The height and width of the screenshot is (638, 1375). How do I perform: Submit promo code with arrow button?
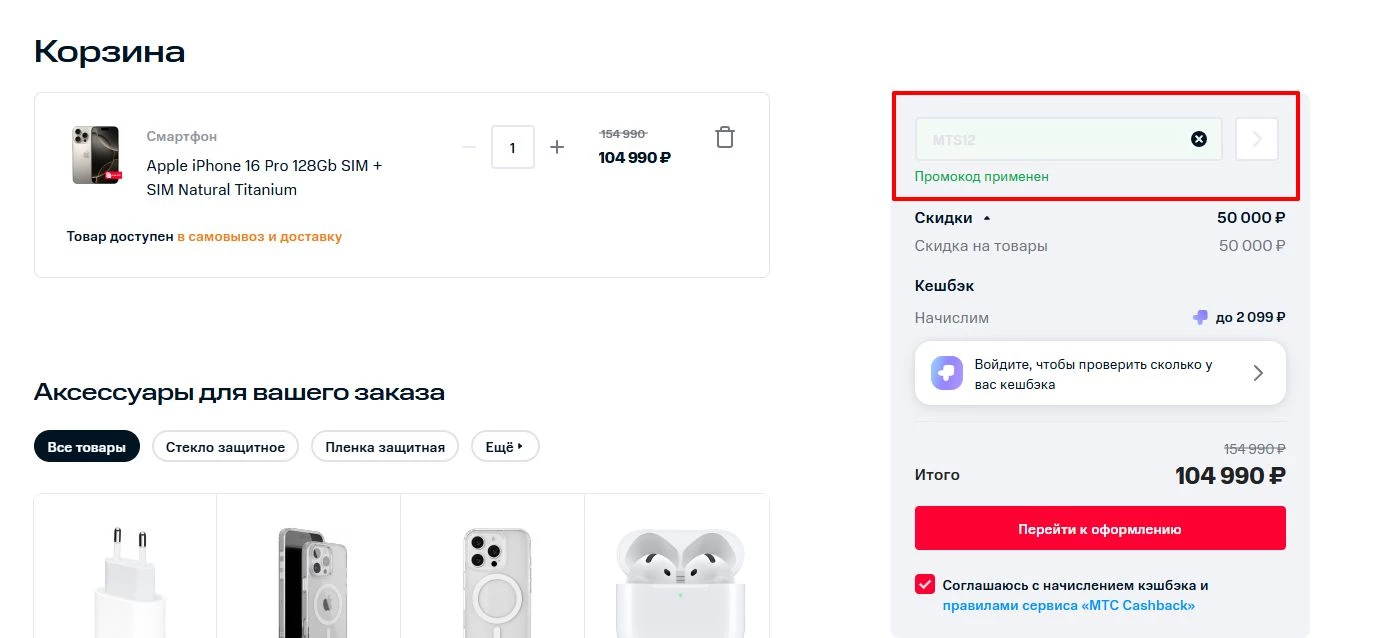[1257, 139]
